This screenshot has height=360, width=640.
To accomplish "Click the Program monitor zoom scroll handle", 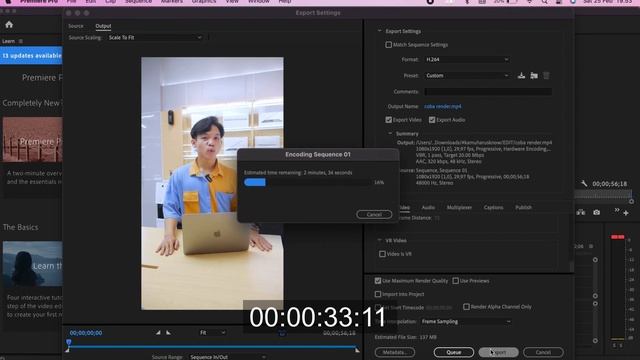I will click(631, 202).
